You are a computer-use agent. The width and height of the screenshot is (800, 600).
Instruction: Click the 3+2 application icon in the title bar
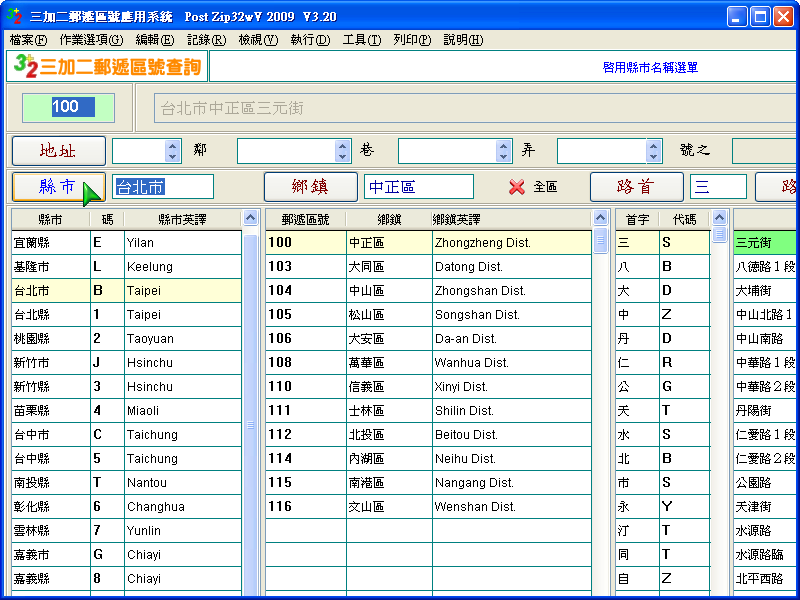tap(14, 16)
